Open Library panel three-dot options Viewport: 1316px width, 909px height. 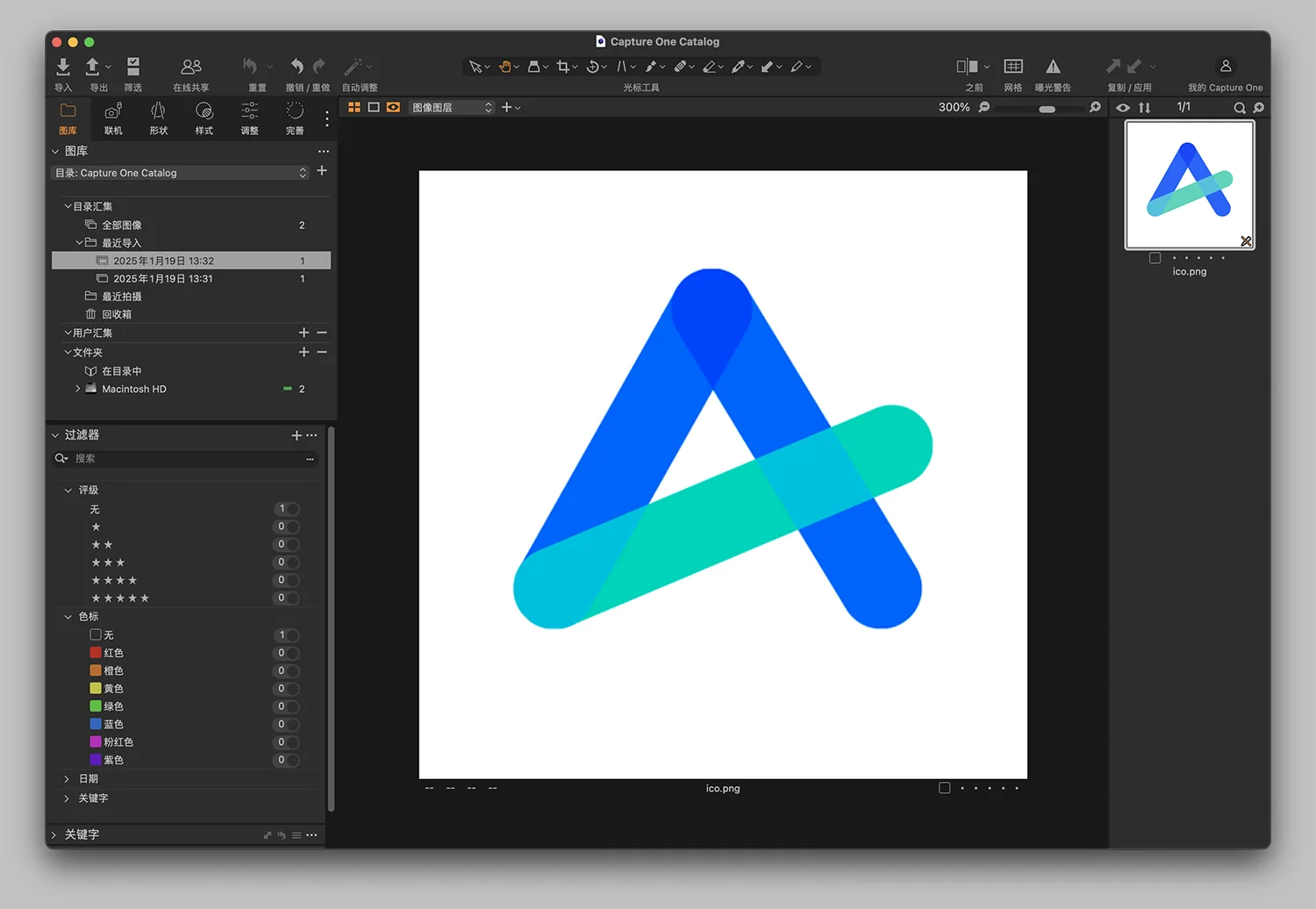[324, 152]
